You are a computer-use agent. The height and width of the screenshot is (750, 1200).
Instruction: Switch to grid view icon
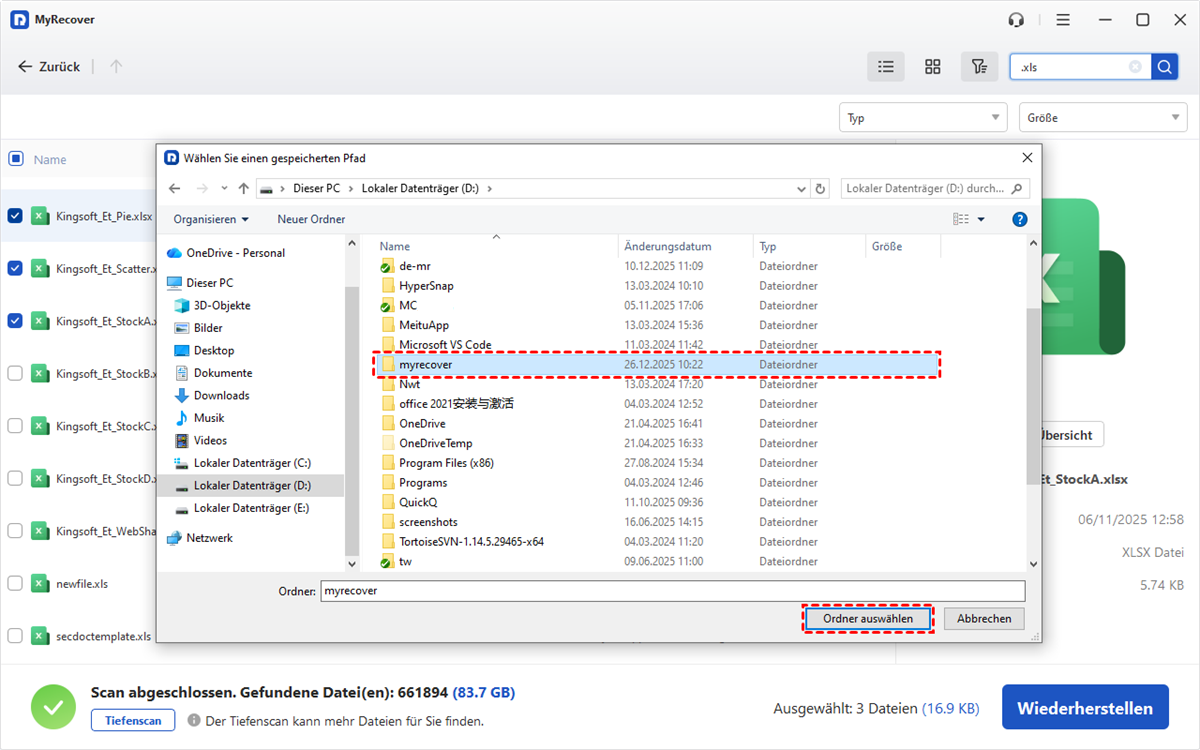click(x=932, y=67)
